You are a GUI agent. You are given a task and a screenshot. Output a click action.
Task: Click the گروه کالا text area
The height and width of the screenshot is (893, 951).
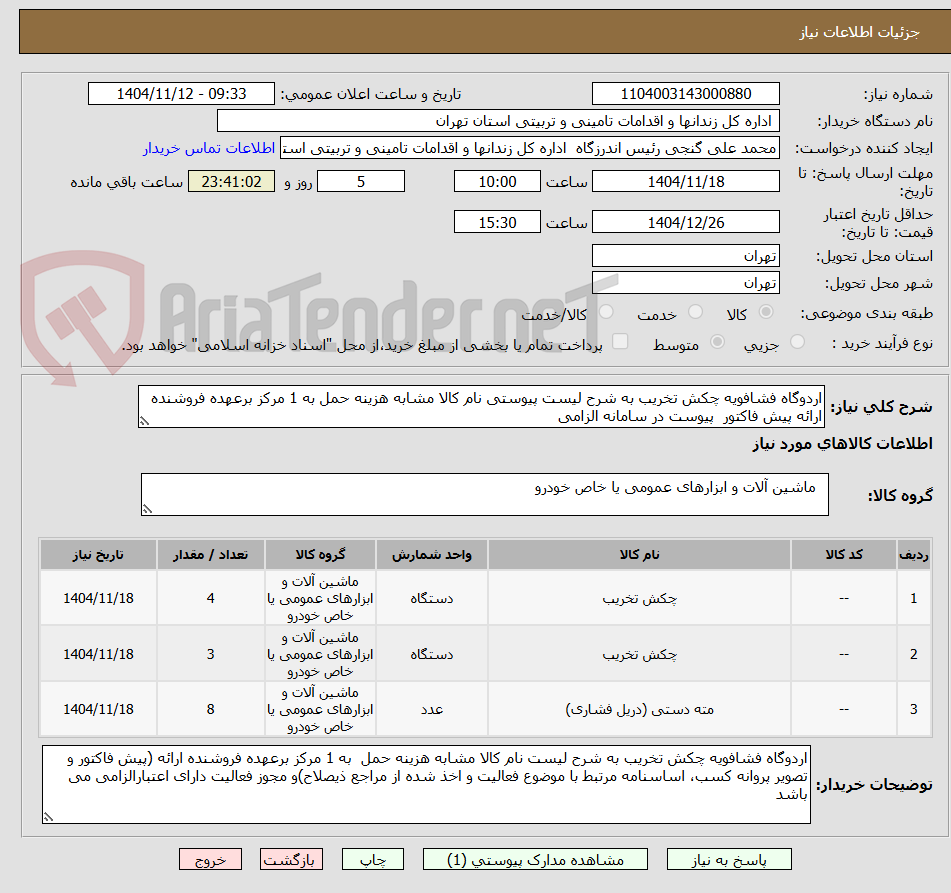pos(485,494)
